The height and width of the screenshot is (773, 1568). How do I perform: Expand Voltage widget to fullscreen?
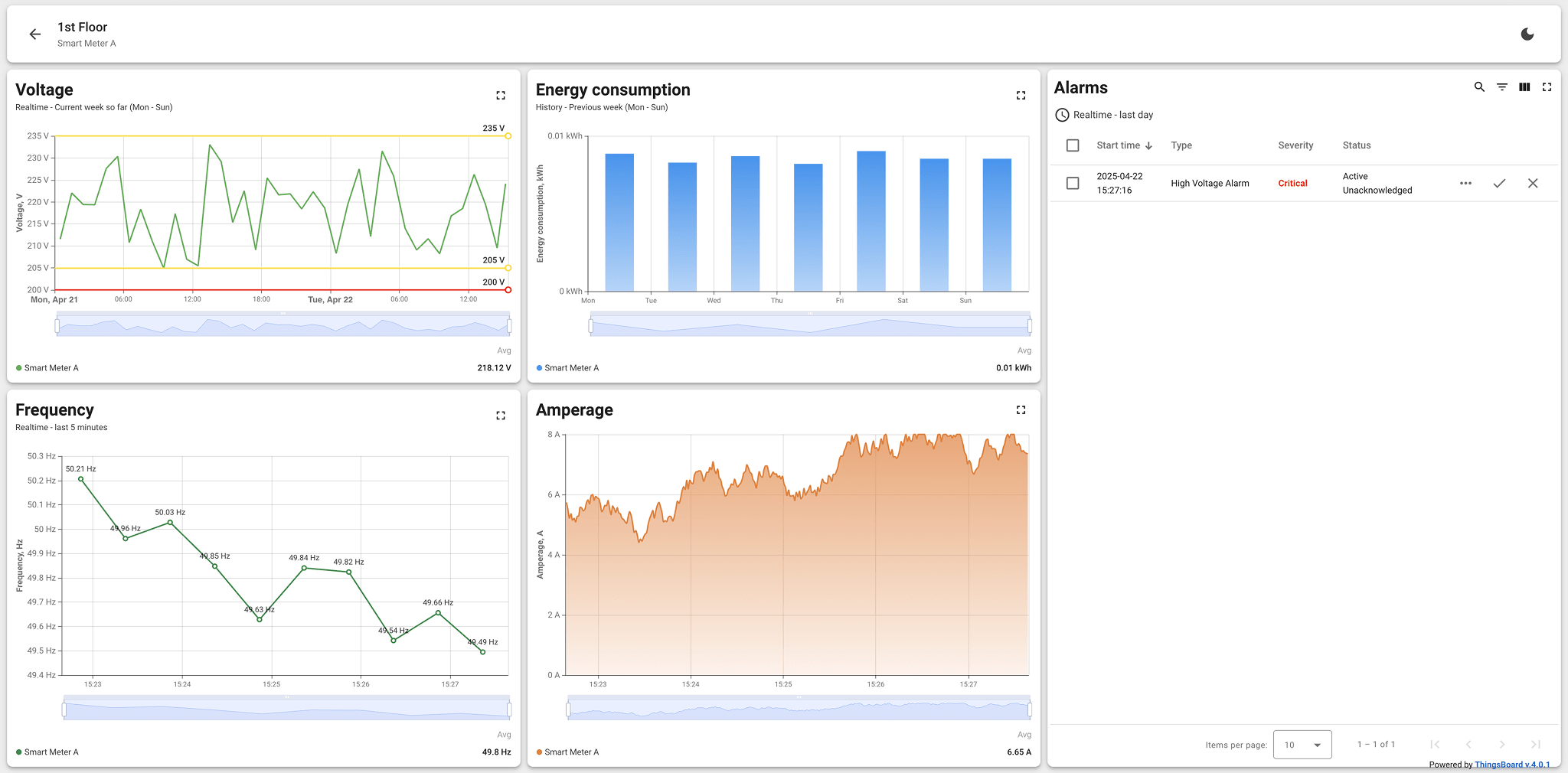[501, 96]
